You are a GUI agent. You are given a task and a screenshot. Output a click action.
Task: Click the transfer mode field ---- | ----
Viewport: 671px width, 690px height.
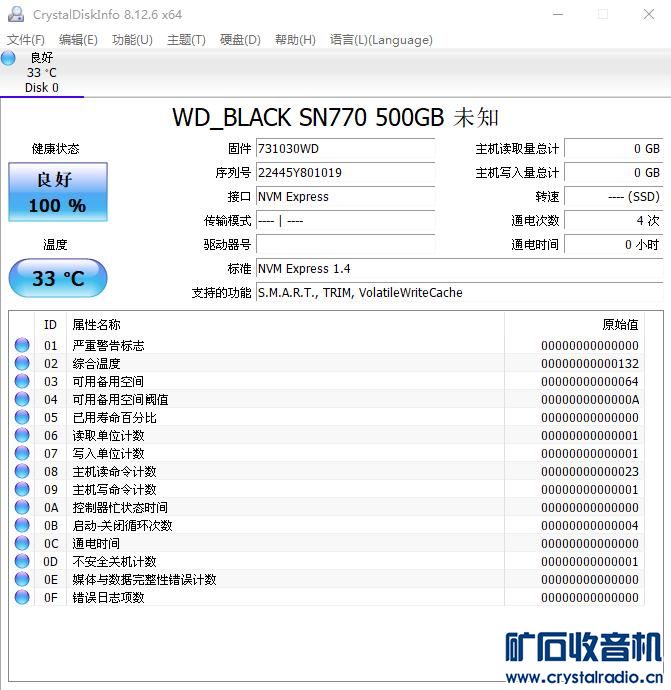point(345,220)
